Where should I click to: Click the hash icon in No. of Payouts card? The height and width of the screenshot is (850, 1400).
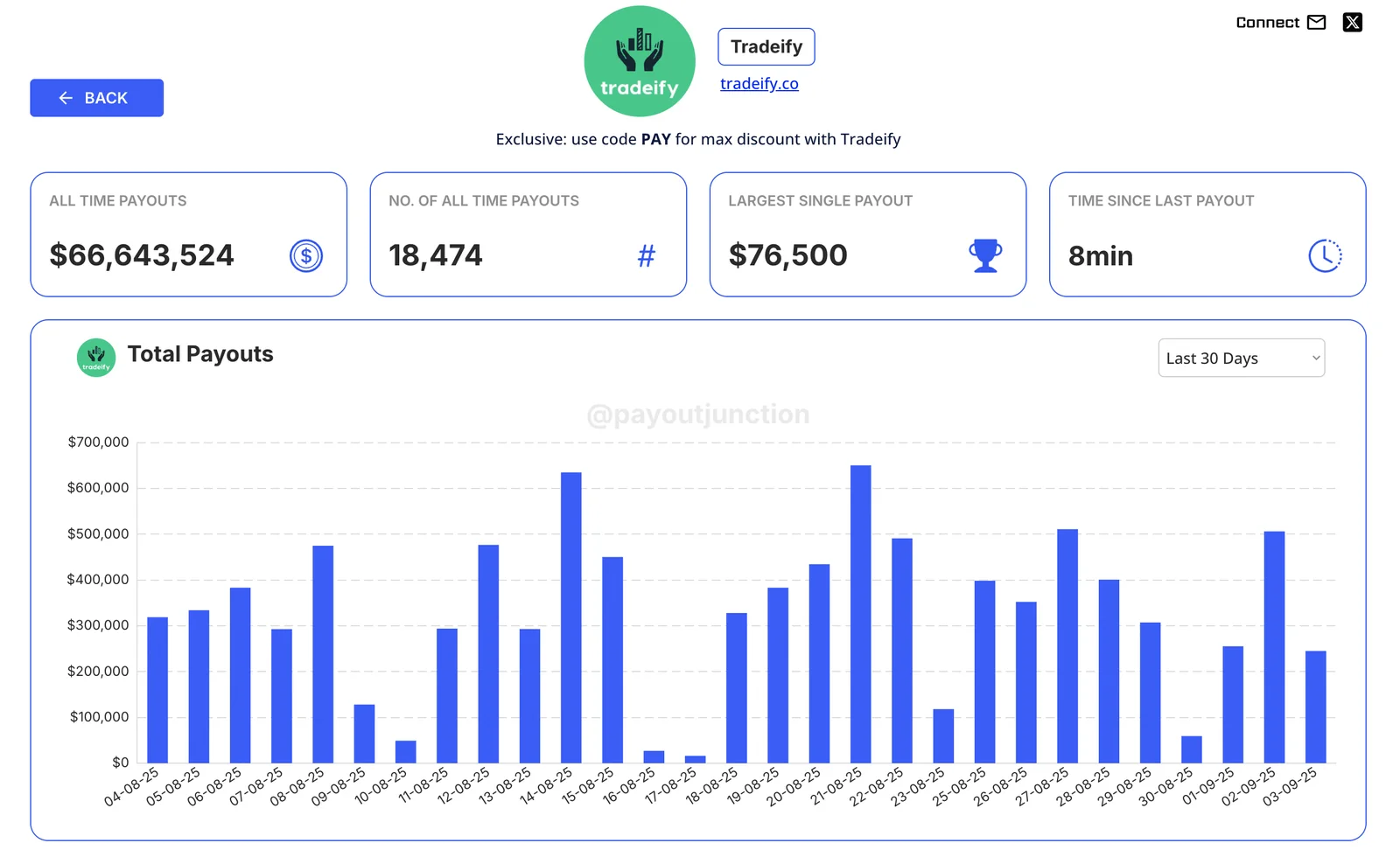pyautogui.click(x=647, y=256)
